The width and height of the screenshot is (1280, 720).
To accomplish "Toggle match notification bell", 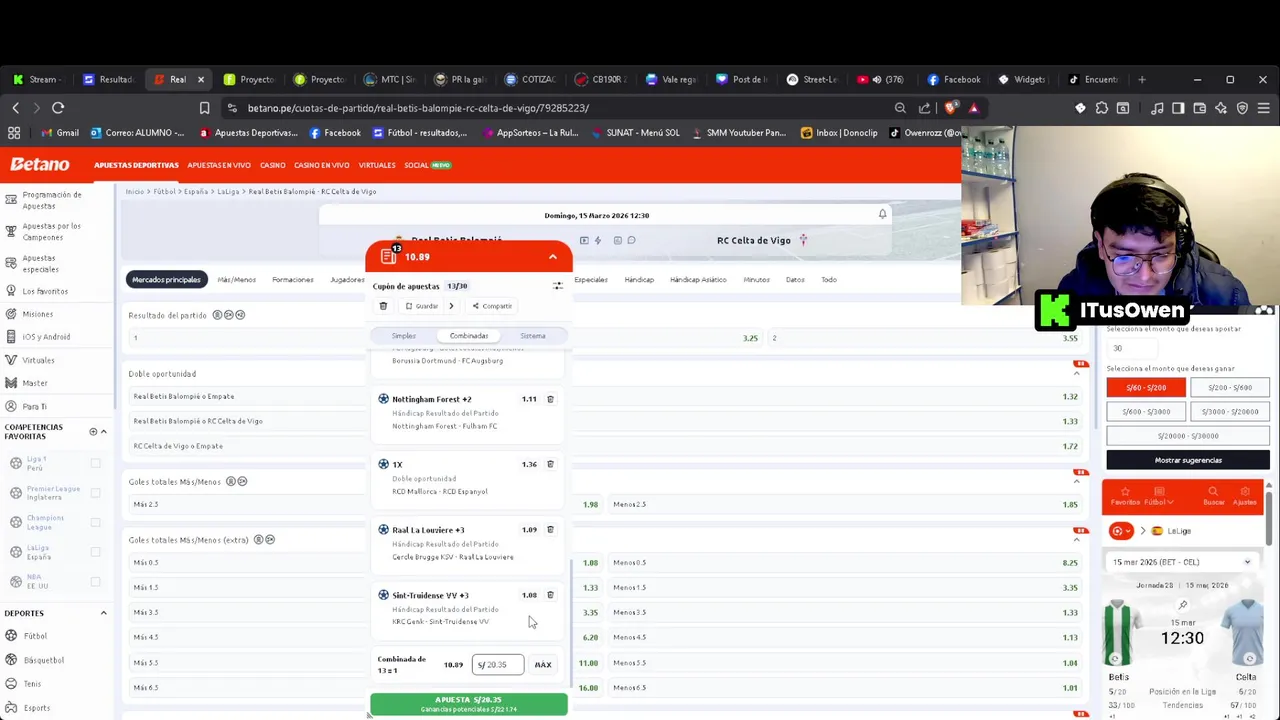I will [882, 214].
